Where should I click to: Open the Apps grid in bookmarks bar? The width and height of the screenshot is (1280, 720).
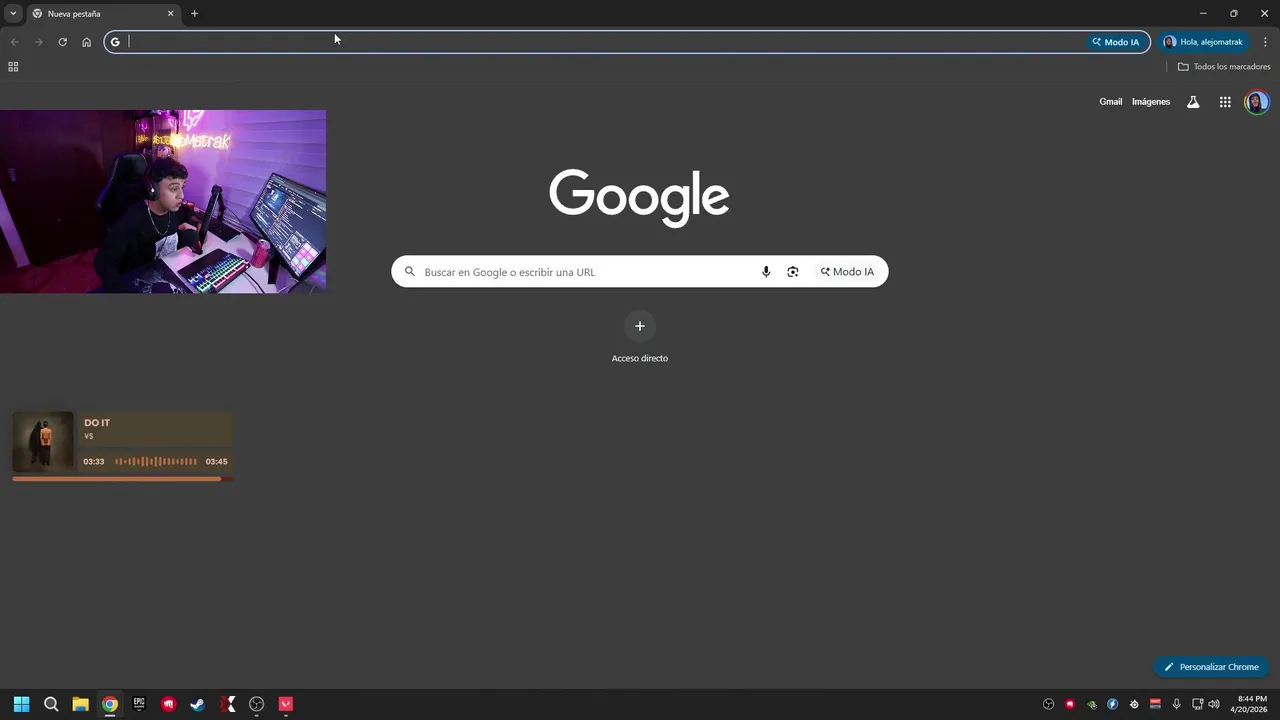tap(13, 67)
